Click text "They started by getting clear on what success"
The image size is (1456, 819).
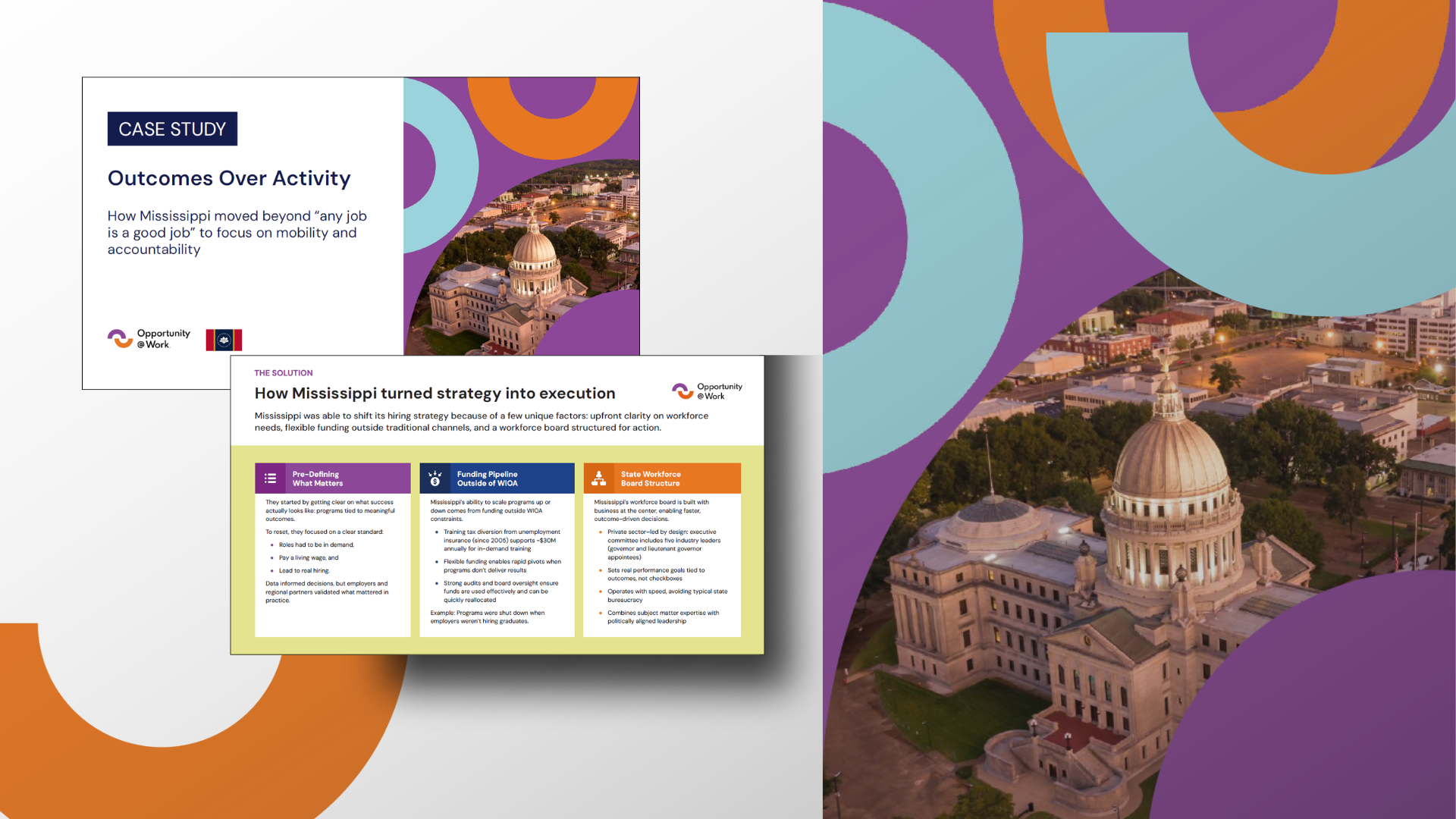tap(331, 510)
